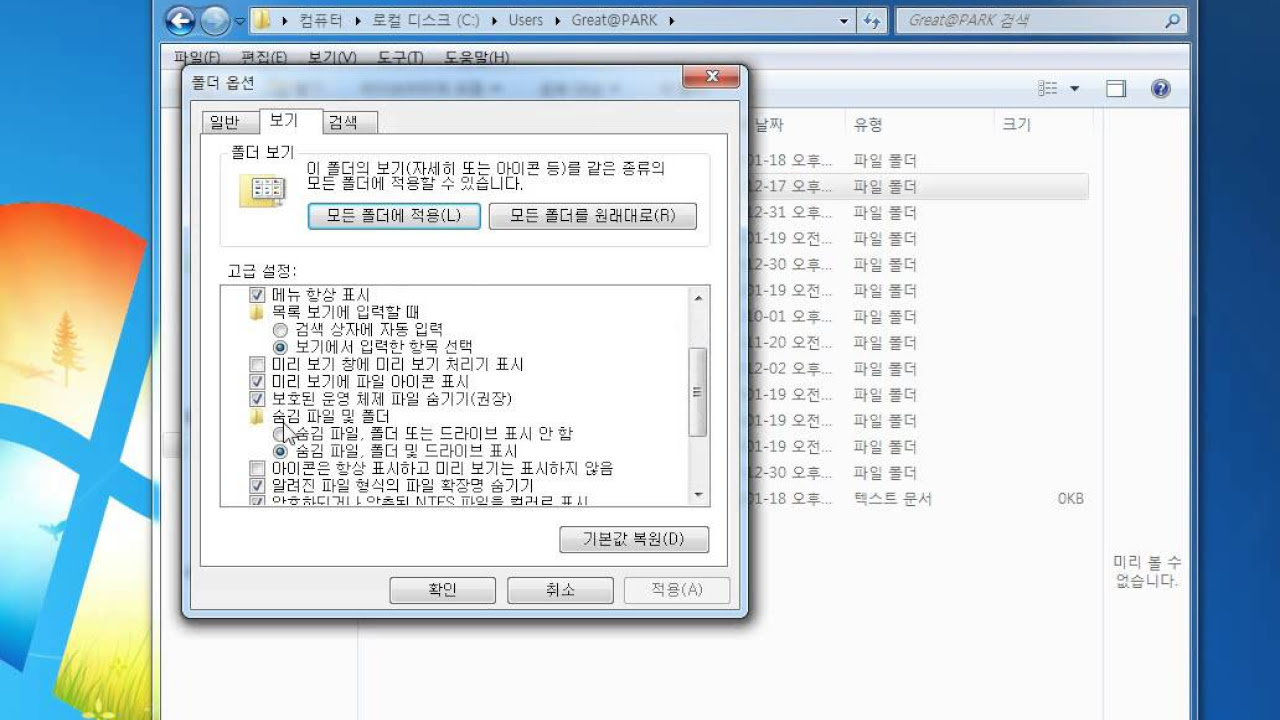This screenshot has width=1280, height=720.
Task: Click the 0KB size cell
Action: [1070, 498]
